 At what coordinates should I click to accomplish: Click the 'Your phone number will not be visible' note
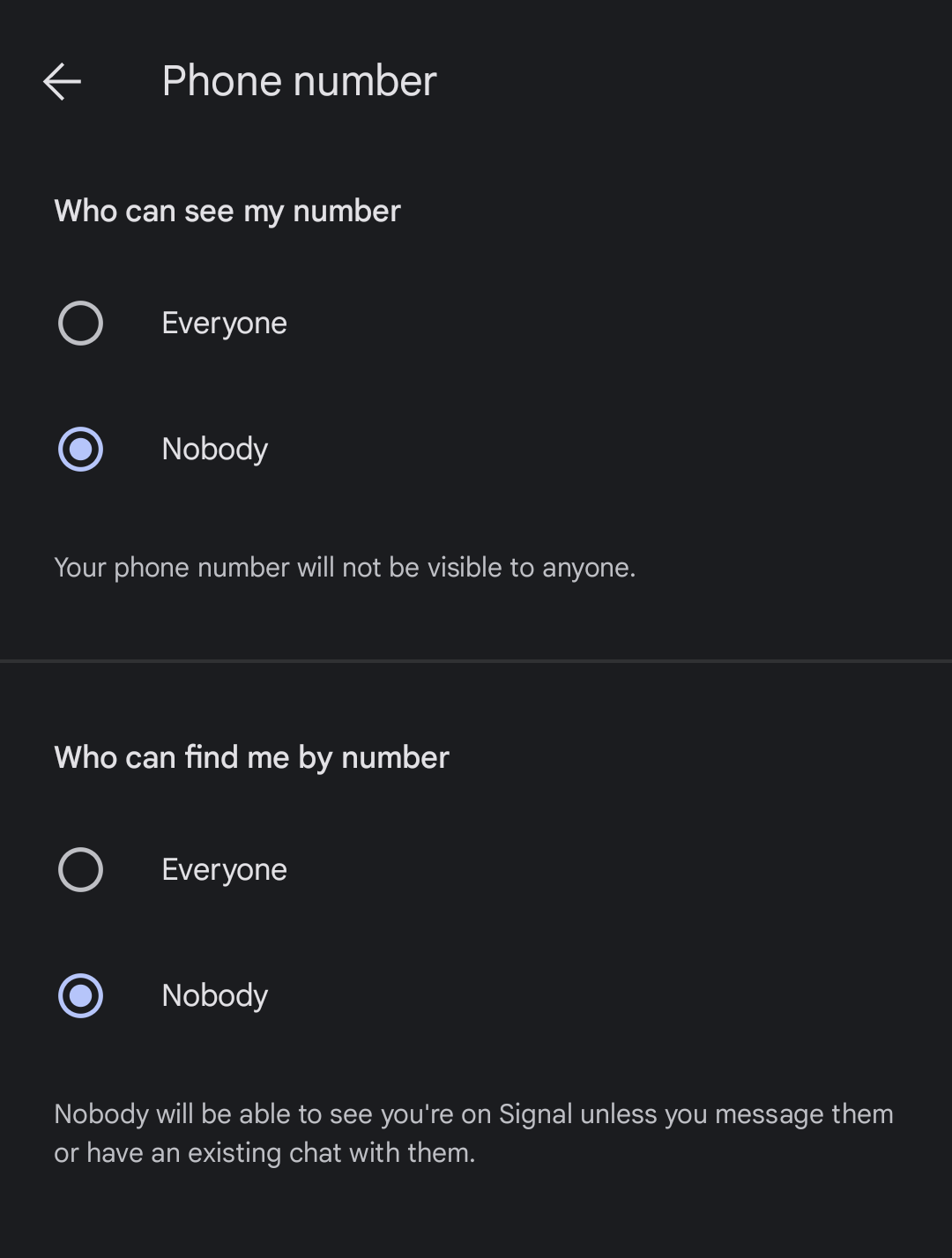pos(345,568)
